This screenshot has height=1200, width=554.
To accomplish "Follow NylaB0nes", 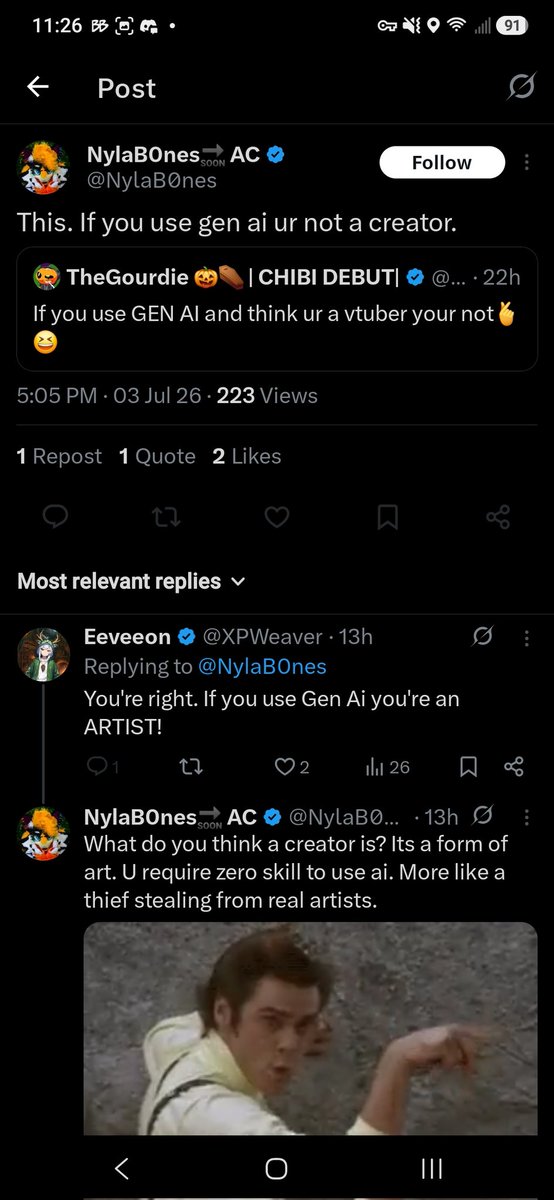I will [442, 162].
